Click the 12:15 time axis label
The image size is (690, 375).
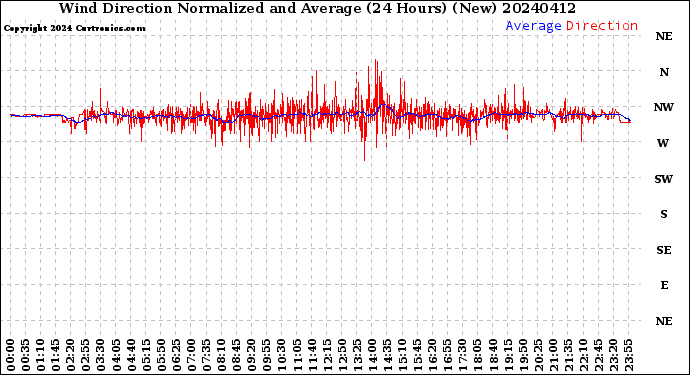[x=327, y=355]
